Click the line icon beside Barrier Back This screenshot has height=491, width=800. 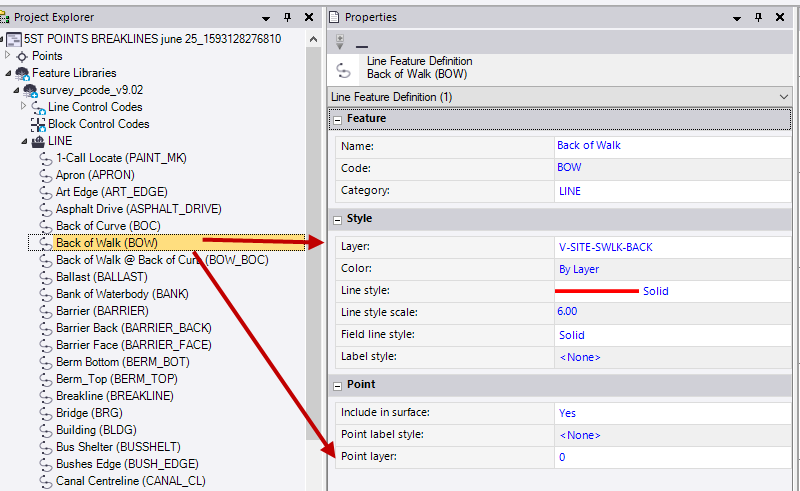(x=46, y=329)
